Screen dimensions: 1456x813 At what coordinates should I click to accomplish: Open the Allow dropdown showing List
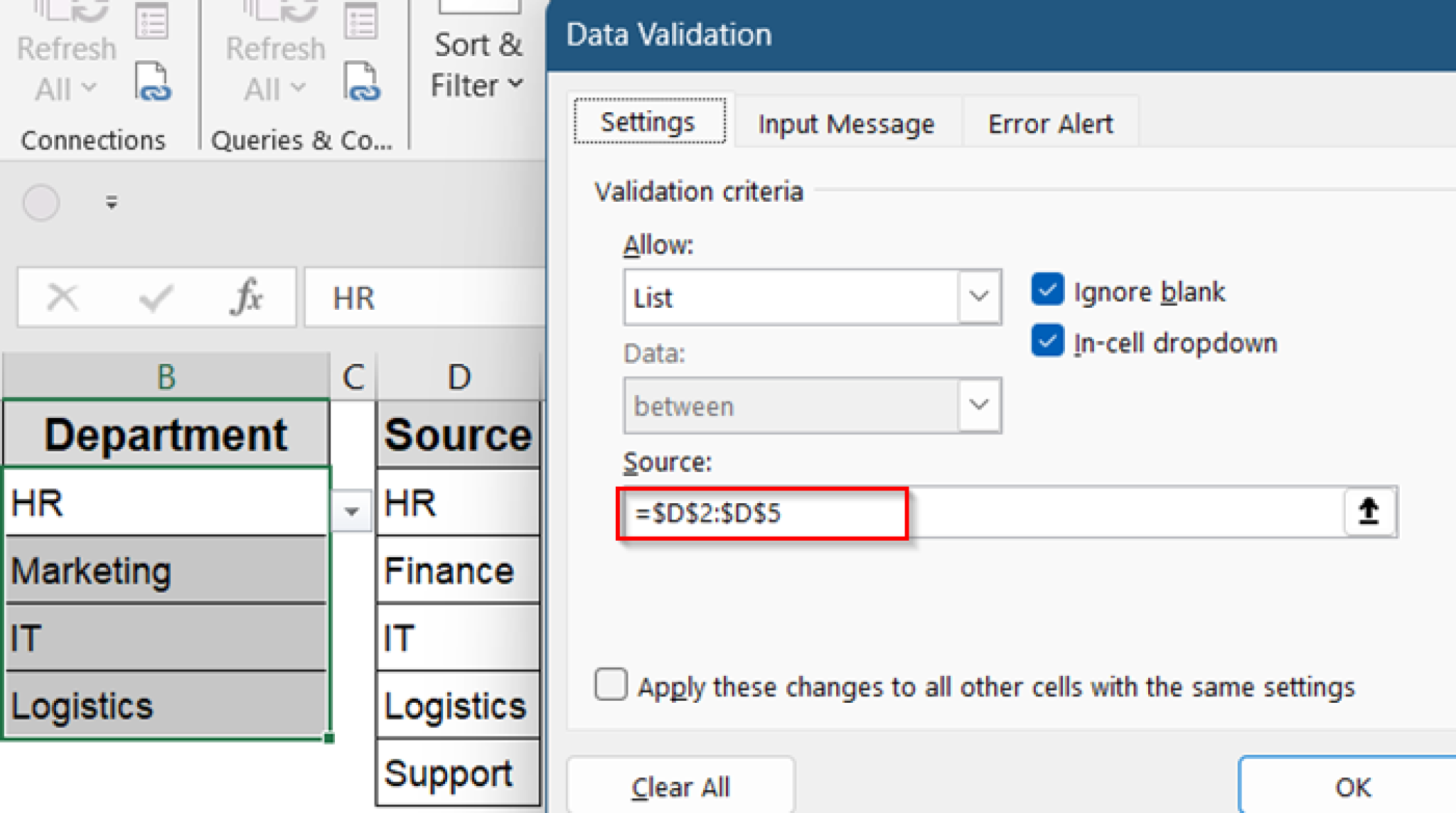pos(979,297)
